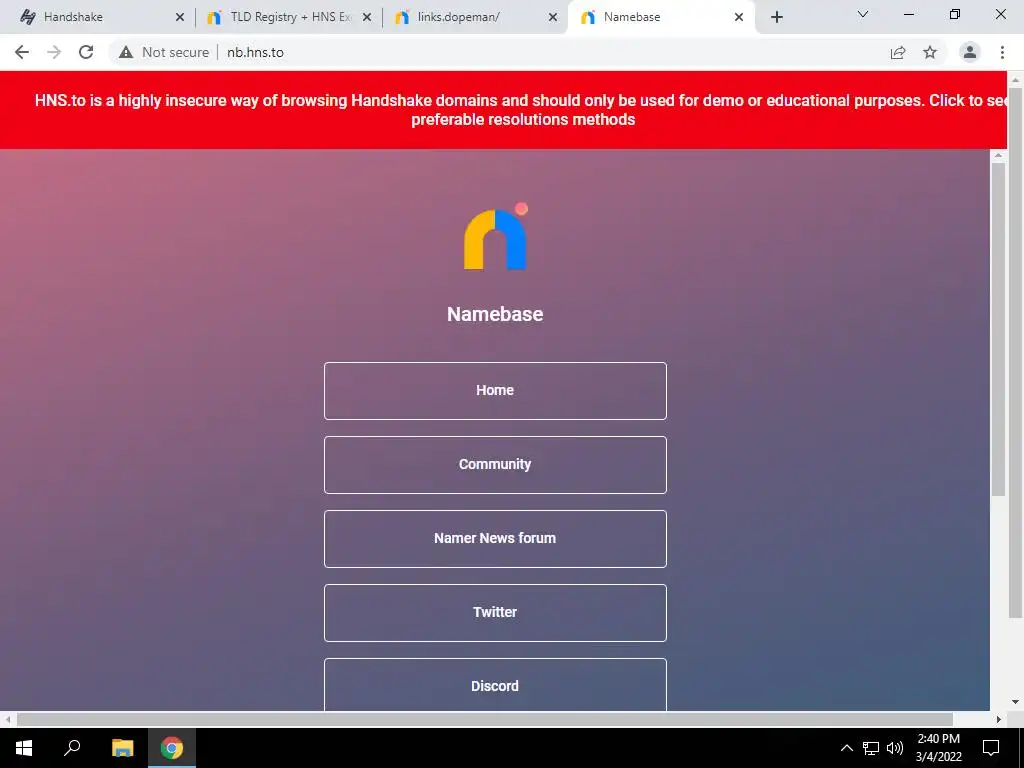This screenshot has height=768, width=1024.
Task: Click the nb.hns.to address bar
Action: click(496, 52)
